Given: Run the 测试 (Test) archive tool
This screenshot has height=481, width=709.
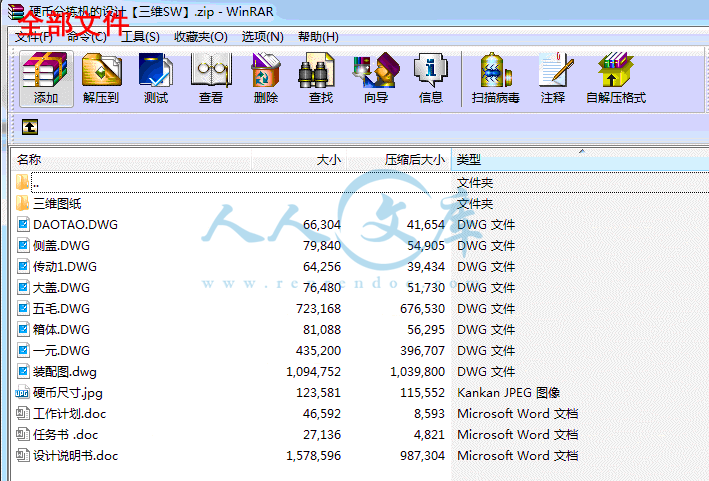Looking at the screenshot, I should tap(156, 78).
